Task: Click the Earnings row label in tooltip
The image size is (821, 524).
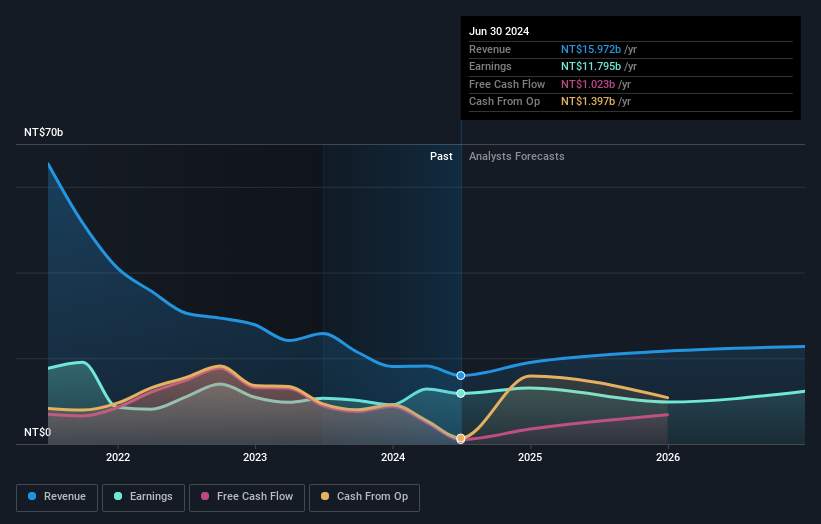Action: tap(491, 66)
